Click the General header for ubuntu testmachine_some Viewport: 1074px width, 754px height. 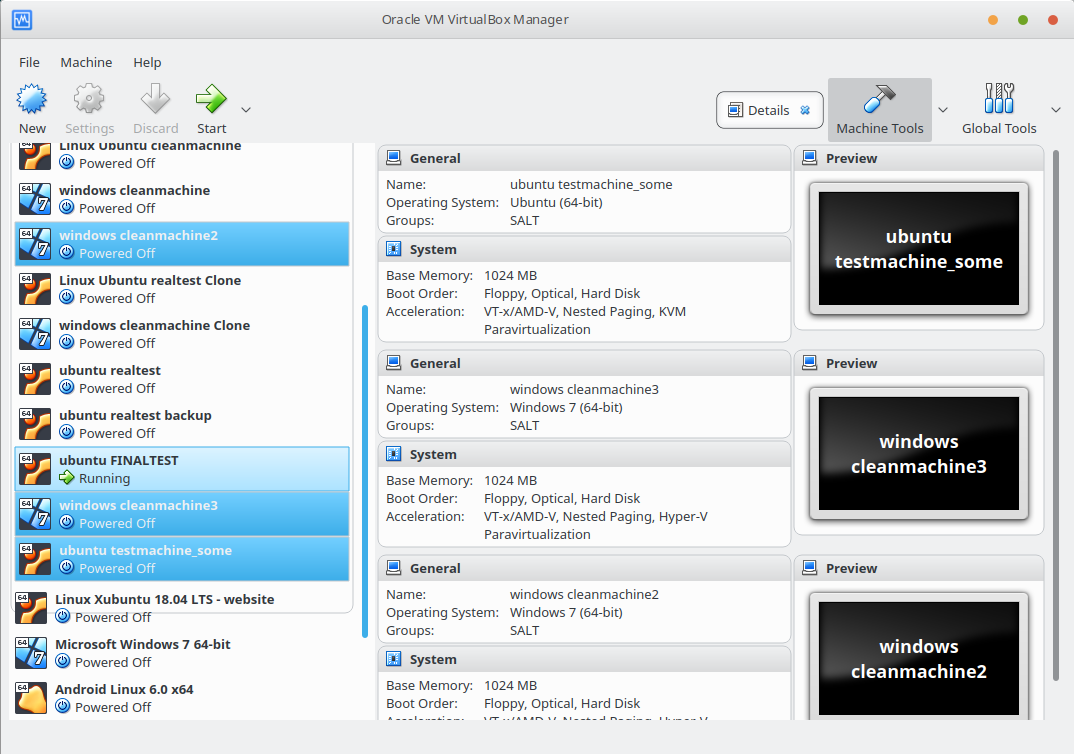pos(584,158)
